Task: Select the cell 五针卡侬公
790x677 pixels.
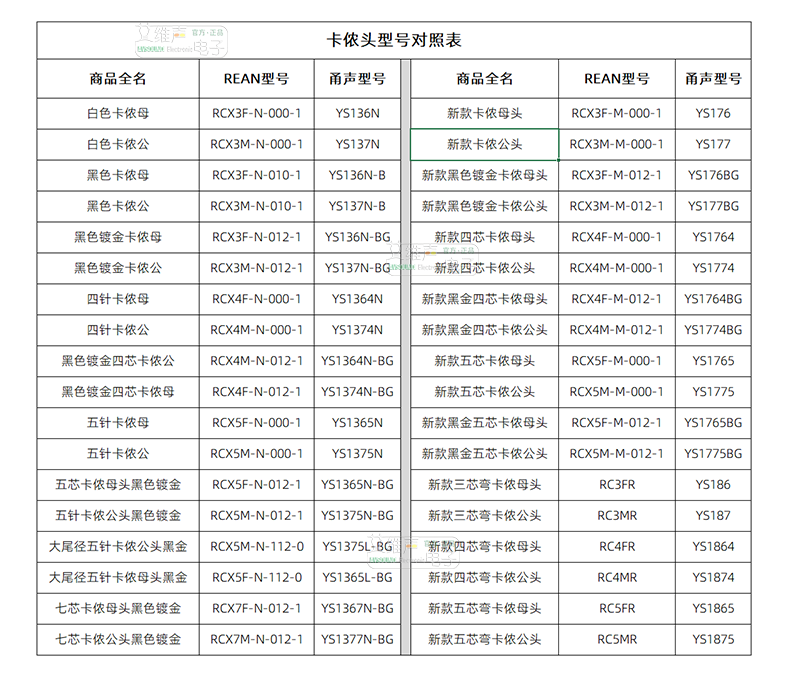Action: 118,454
